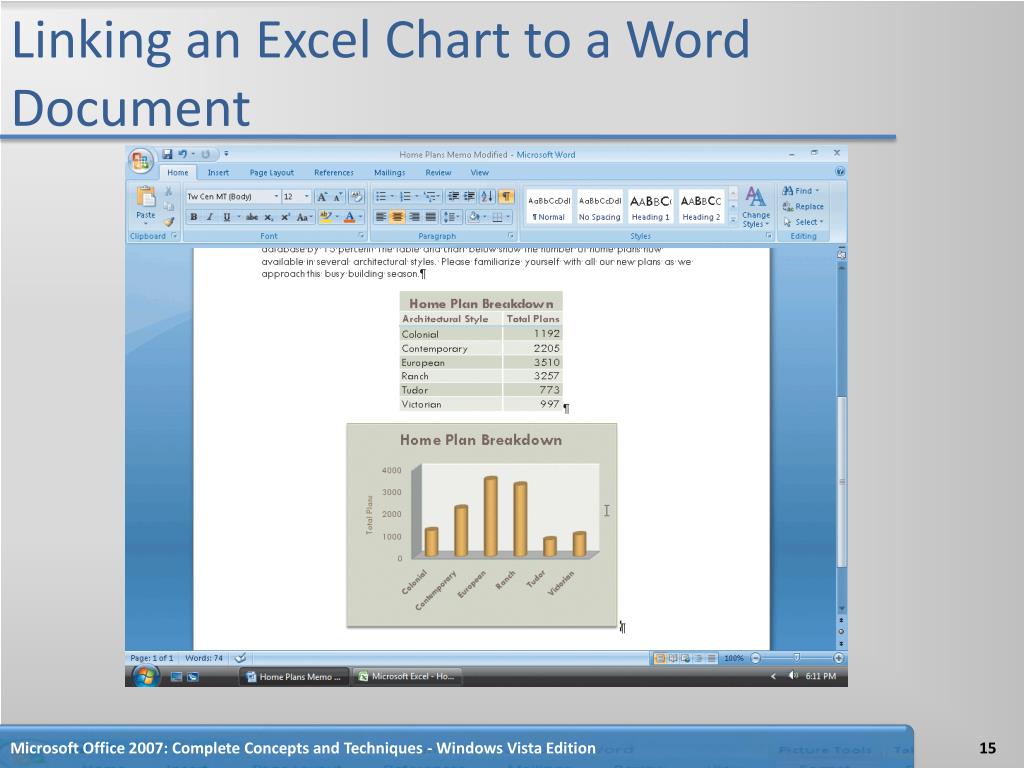This screenshot has height=768, width=1024.
Task: Clear formatting from the selection
Action: [x=357, y=197]
